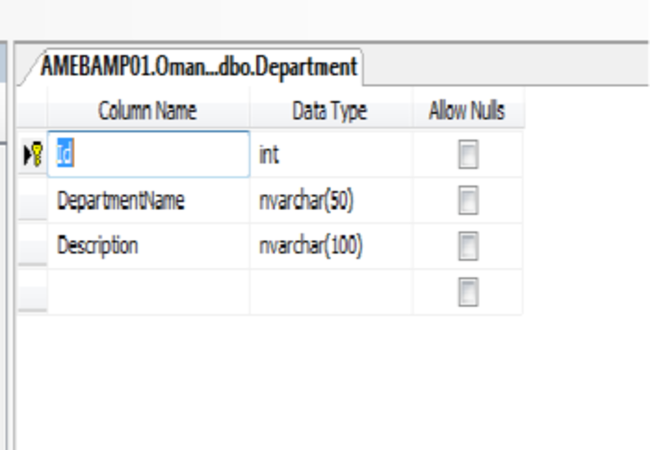Open the nvarchar(50) data type cell
This screenshot has width=650, height=450.
pyautogui.click(x=330, y=201)
